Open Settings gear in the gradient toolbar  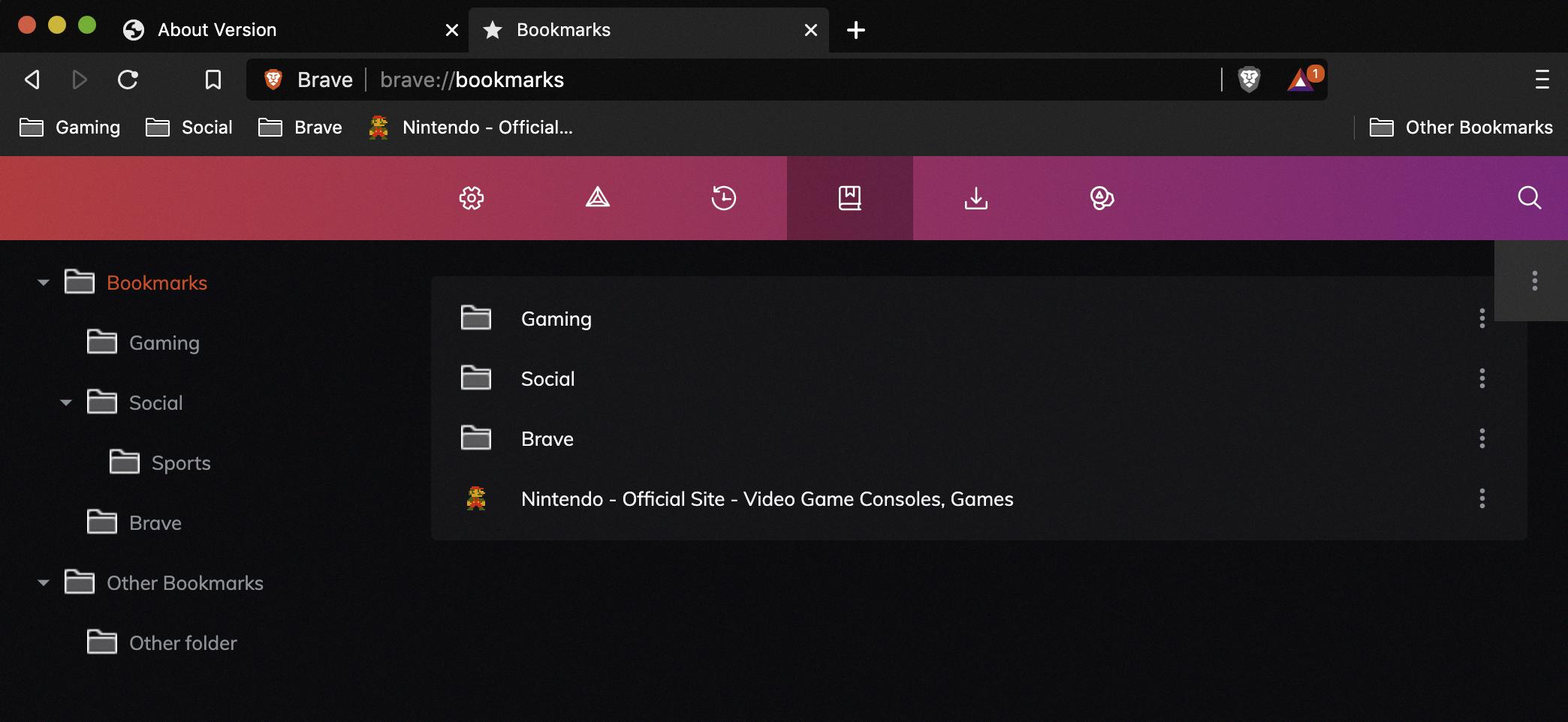click(x=472, y=198)
